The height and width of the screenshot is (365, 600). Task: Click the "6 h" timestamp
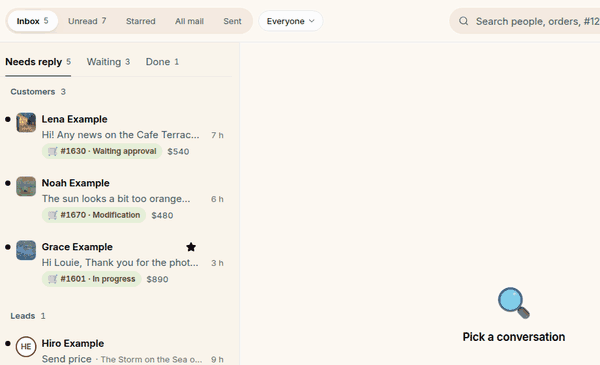217,199
